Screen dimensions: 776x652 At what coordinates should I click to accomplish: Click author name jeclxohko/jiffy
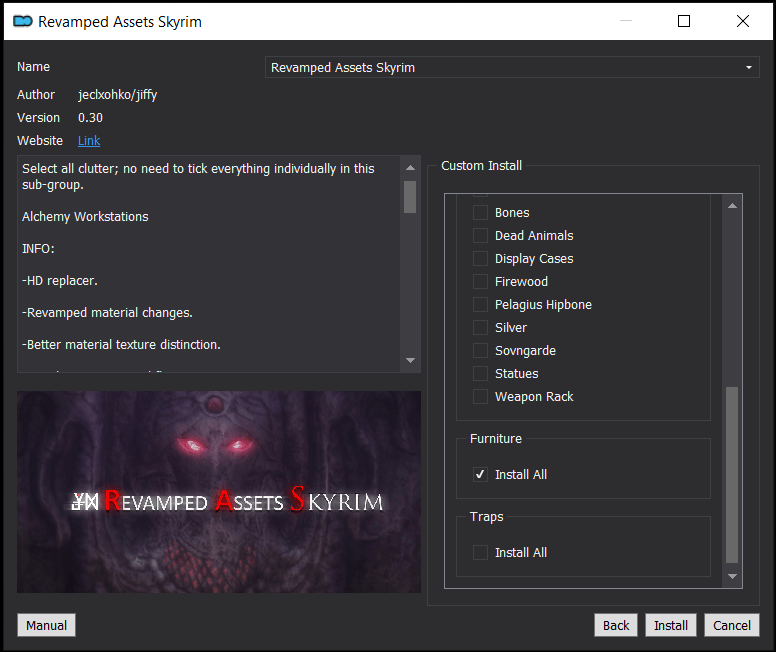tap(118, 95)
